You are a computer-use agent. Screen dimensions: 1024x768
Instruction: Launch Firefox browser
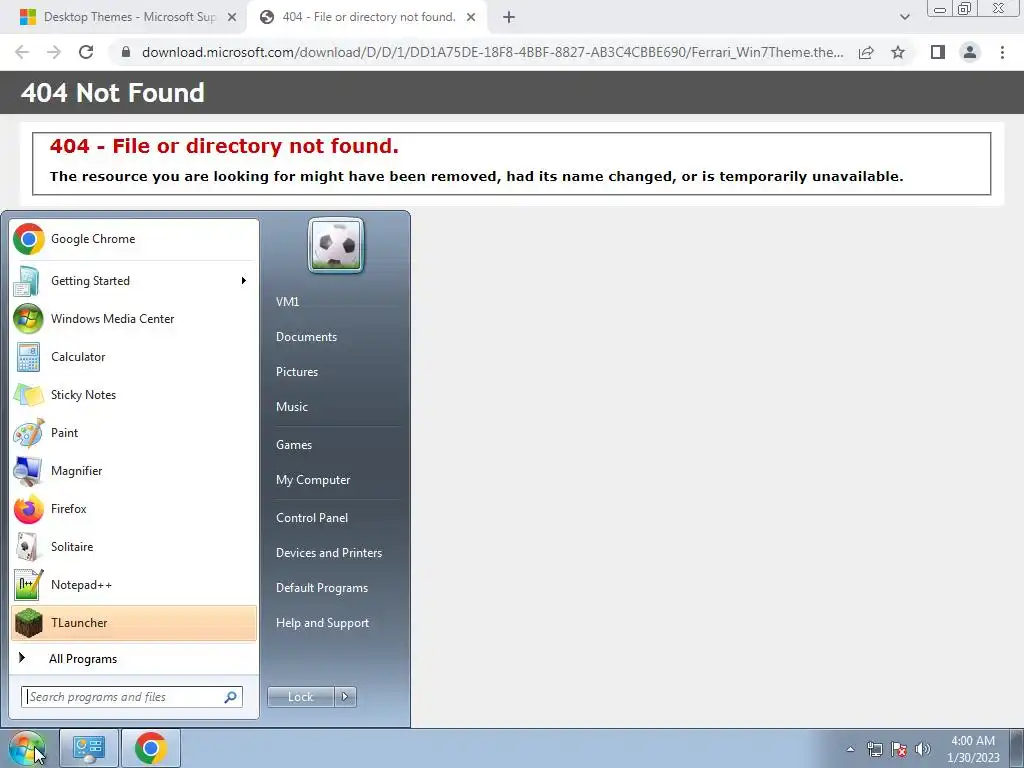134,509
